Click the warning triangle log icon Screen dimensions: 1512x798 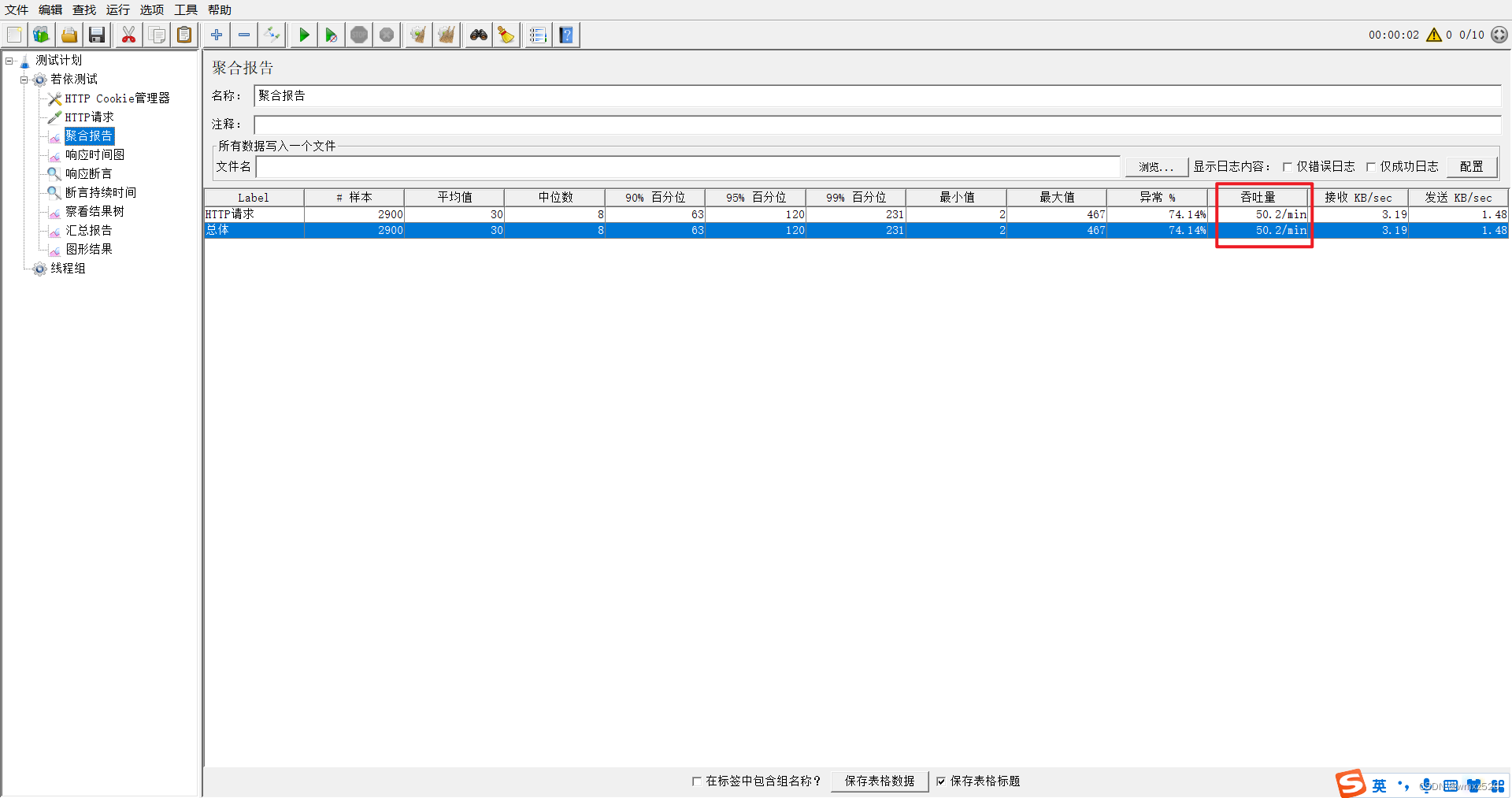pyautogui.click(x=1434, y=35)
